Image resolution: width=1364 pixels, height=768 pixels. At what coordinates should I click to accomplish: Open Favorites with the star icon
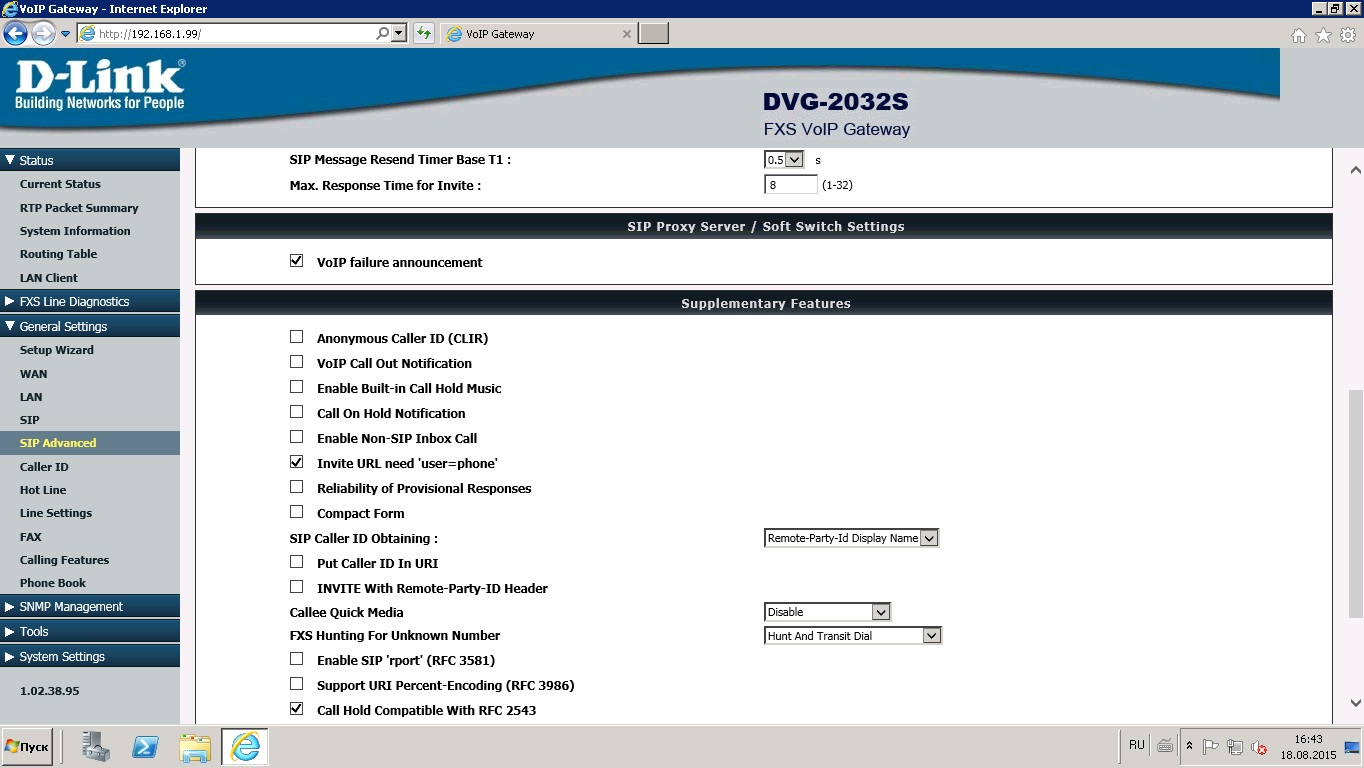click(x=1323, y=35)
